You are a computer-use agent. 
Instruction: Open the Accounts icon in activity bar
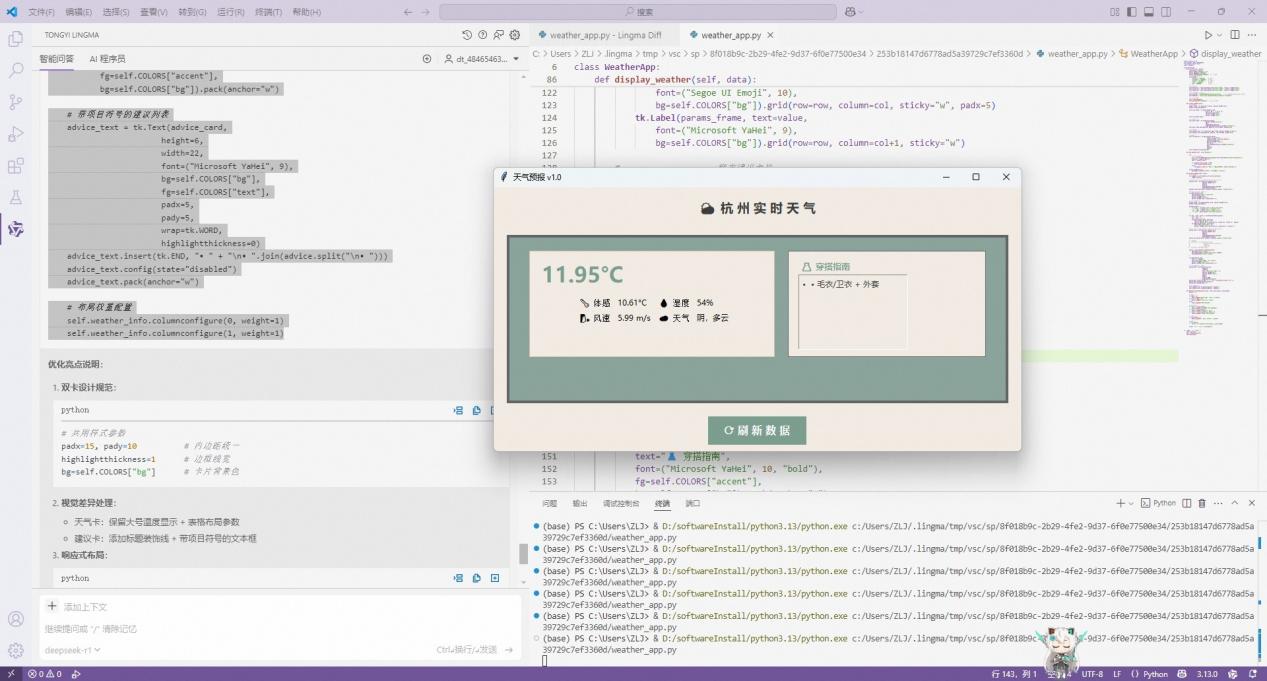pos(15,619)
